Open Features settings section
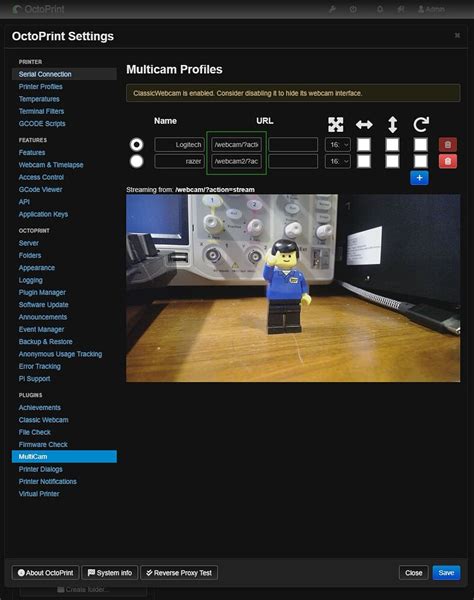 point(32,152)
